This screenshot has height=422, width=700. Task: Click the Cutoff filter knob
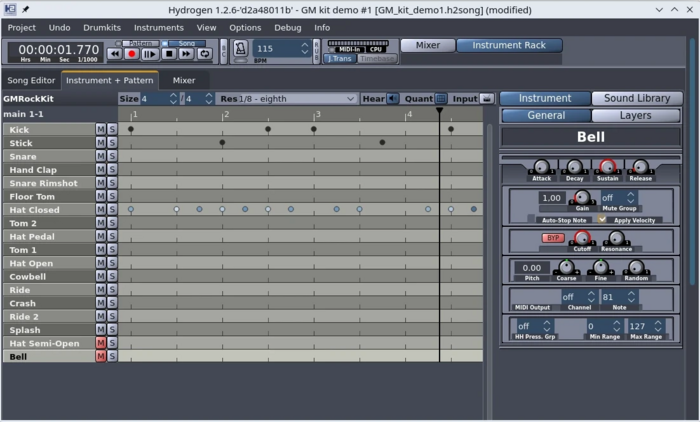[582, 238]
